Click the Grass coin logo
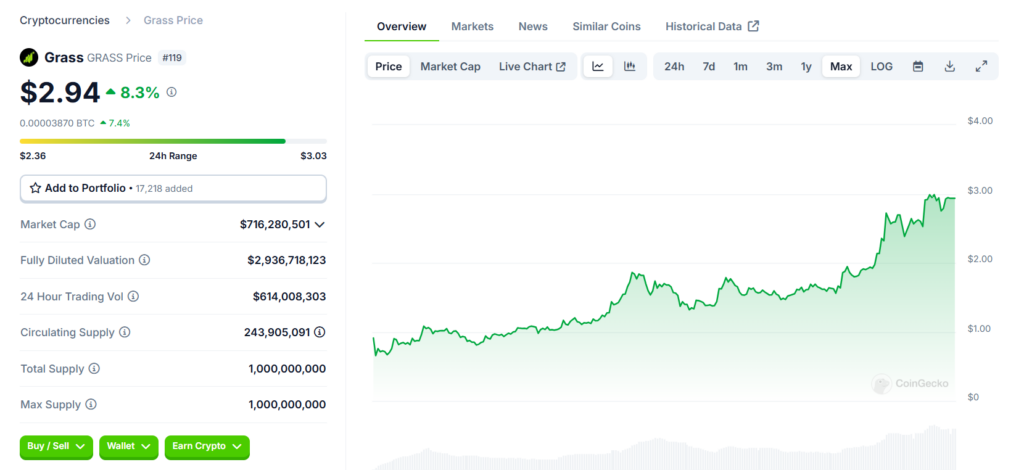 (x=29, y=57)
